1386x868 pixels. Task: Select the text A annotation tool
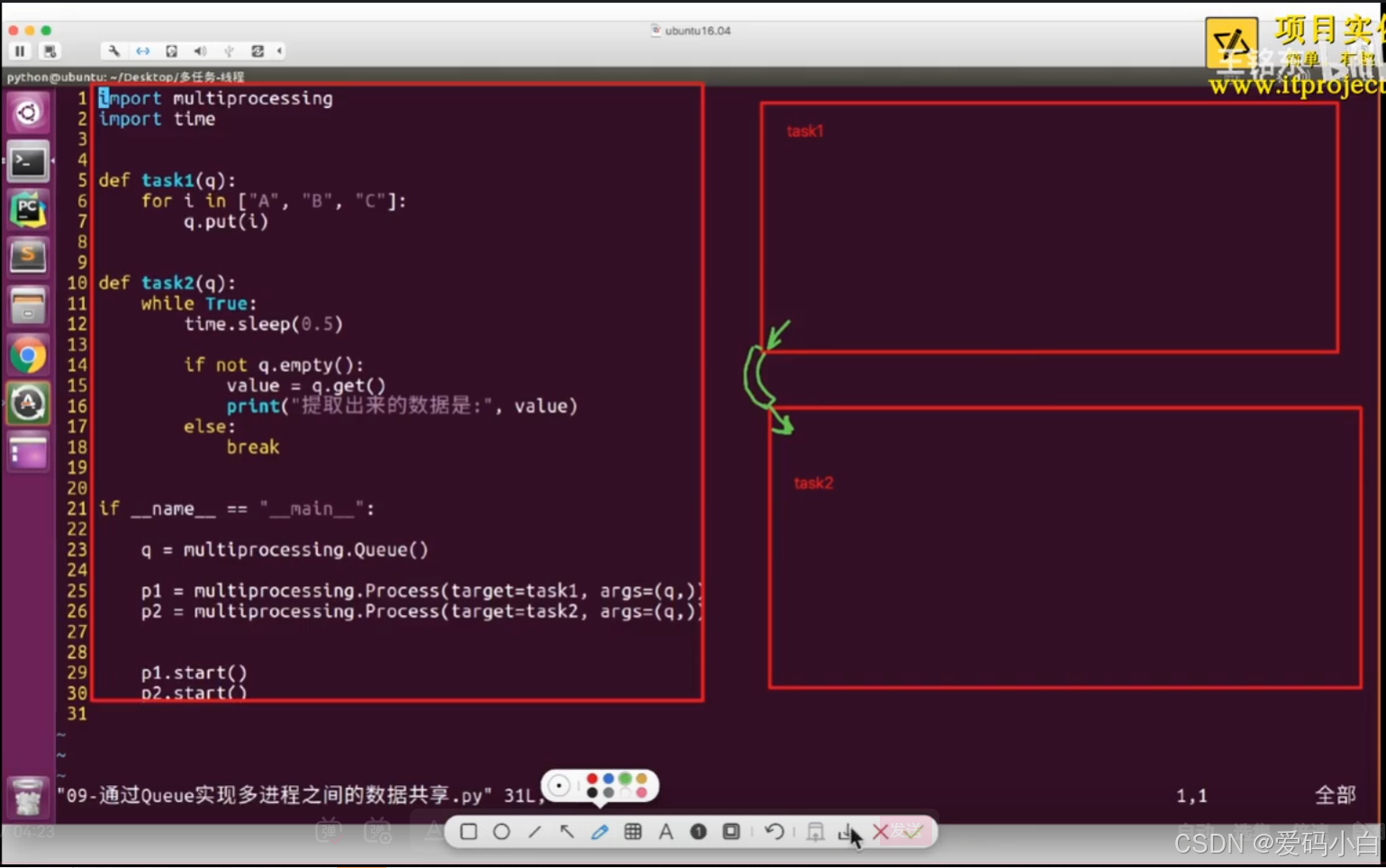coord(666,831)
